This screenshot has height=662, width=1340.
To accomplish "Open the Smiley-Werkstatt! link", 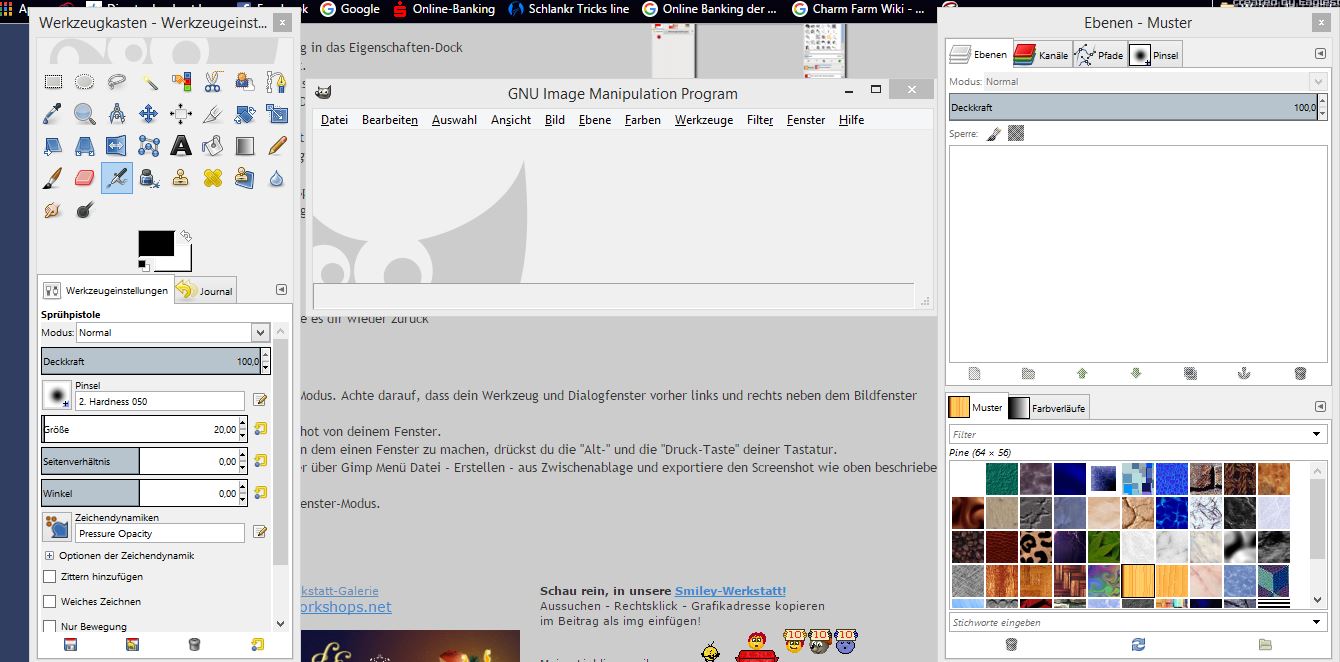I will (730, 591).
